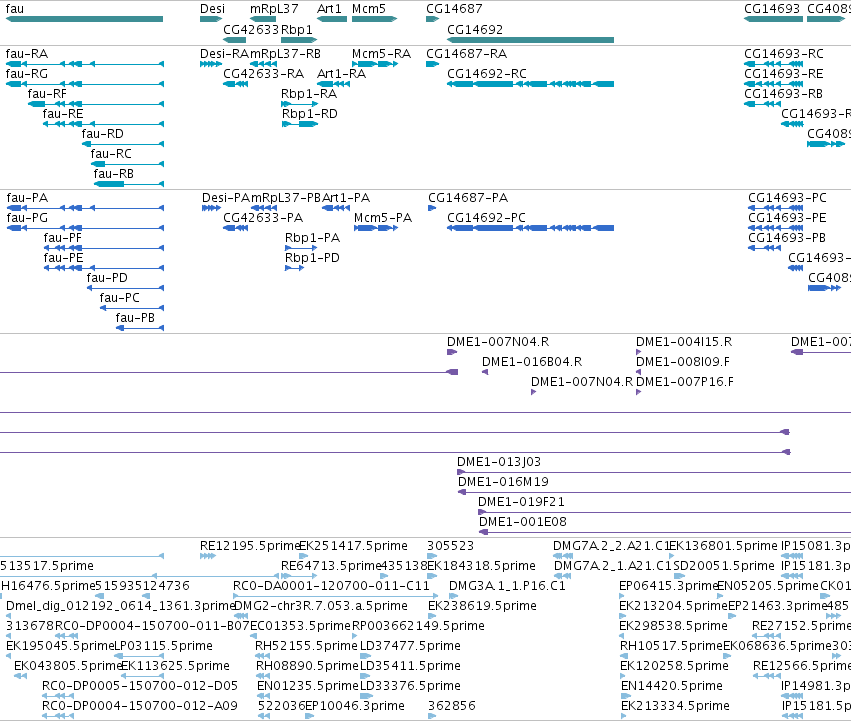
Task: Select the DME1-013J03 BAC clone
Action: pyautogui.click(x=654, y=472)
